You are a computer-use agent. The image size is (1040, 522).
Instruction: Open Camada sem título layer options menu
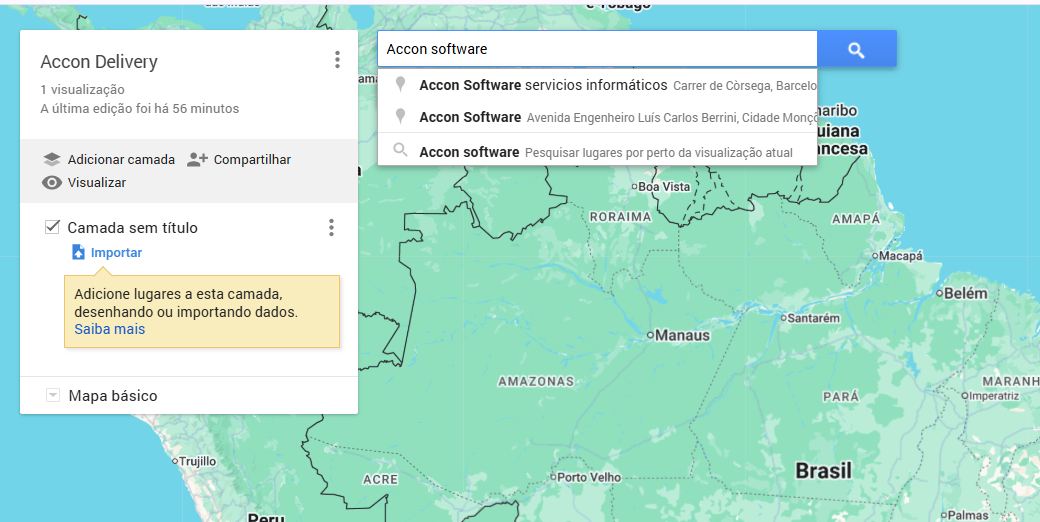coord(331,228)
